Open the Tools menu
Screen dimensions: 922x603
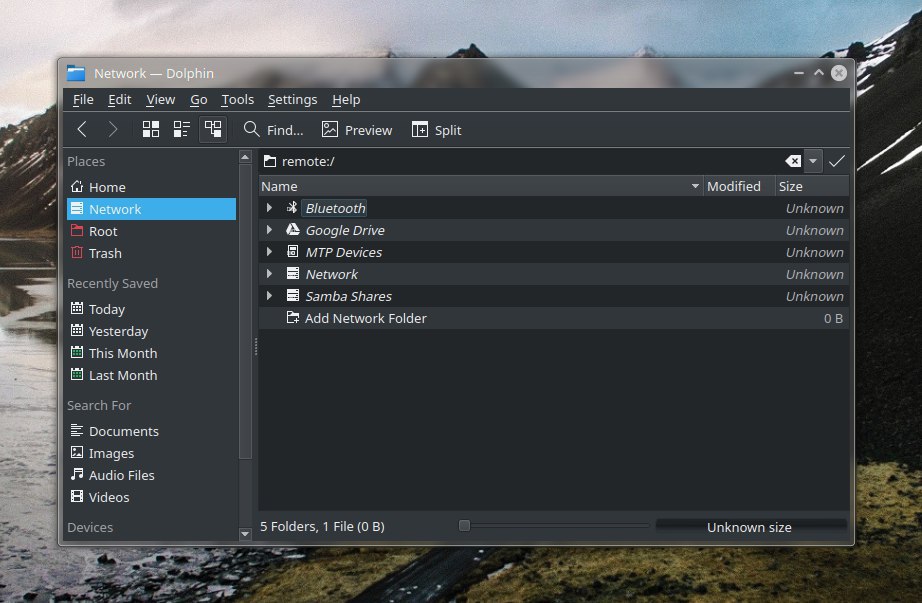pyautogui.click(x=238, y=99)
